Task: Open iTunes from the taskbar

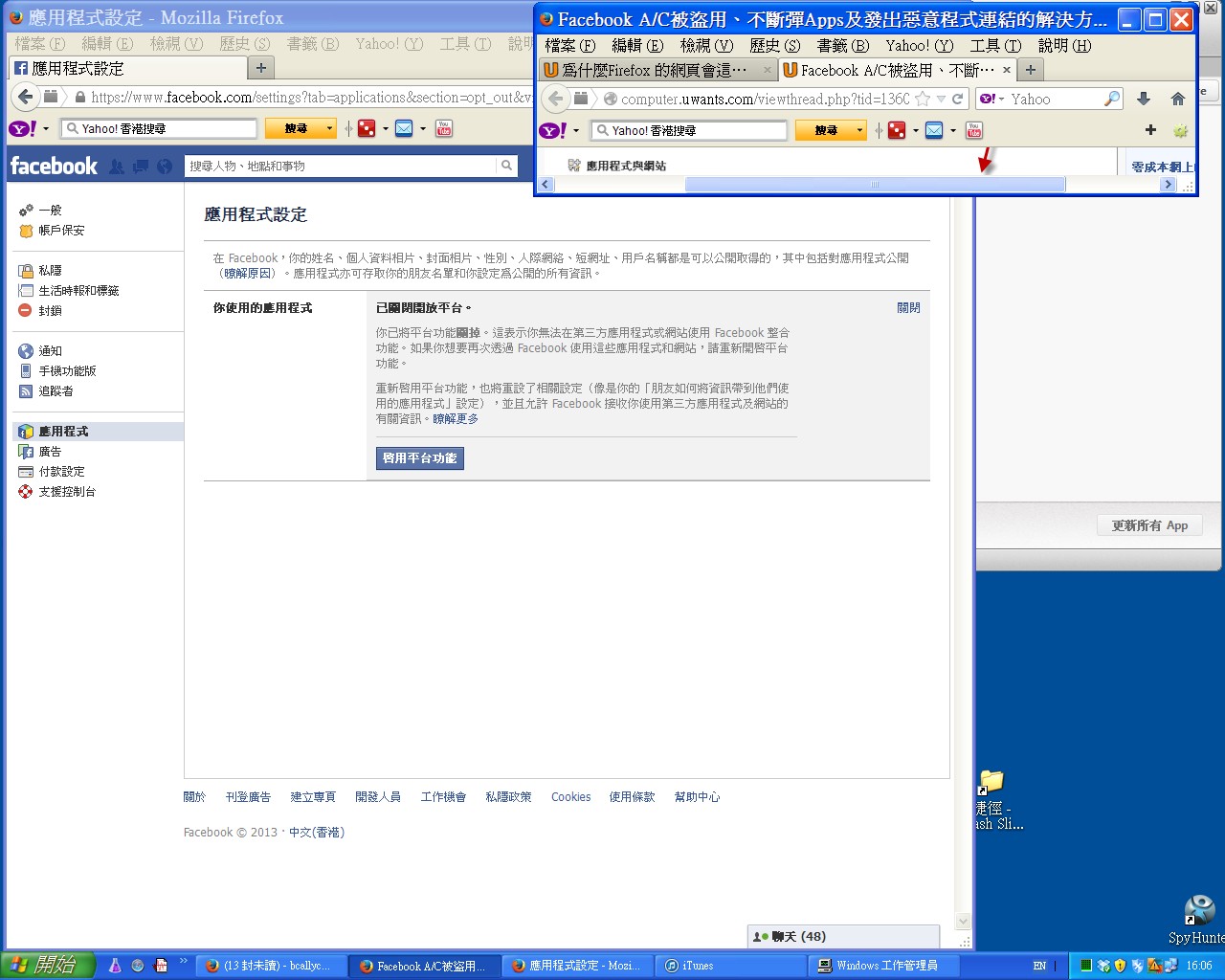Action: coord(697,966)
